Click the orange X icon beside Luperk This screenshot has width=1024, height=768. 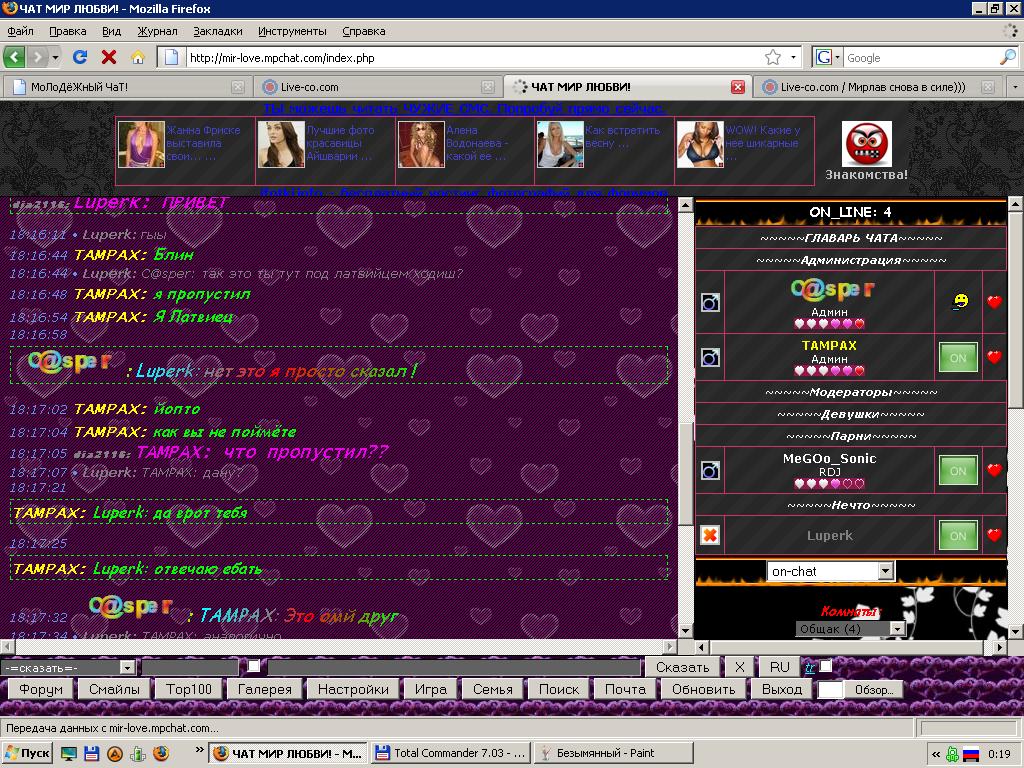pos(710,535)
